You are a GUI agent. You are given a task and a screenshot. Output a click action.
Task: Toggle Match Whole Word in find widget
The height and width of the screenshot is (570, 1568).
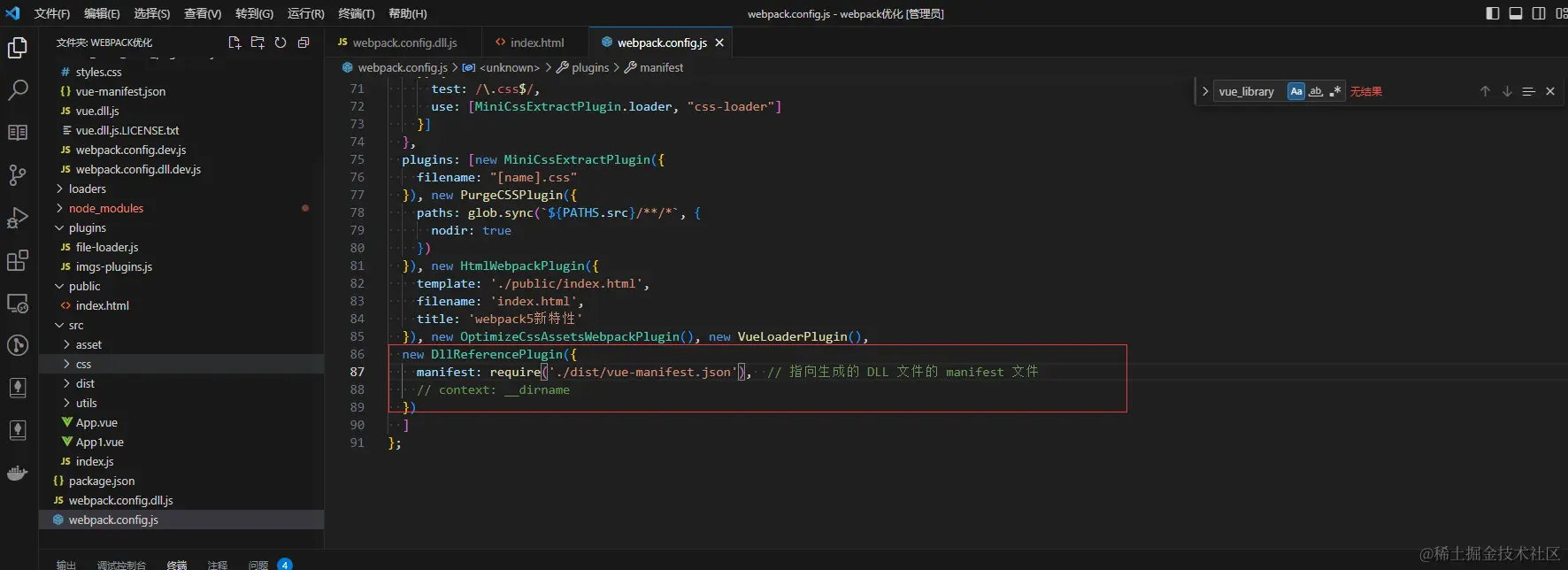click(1316, 91)
